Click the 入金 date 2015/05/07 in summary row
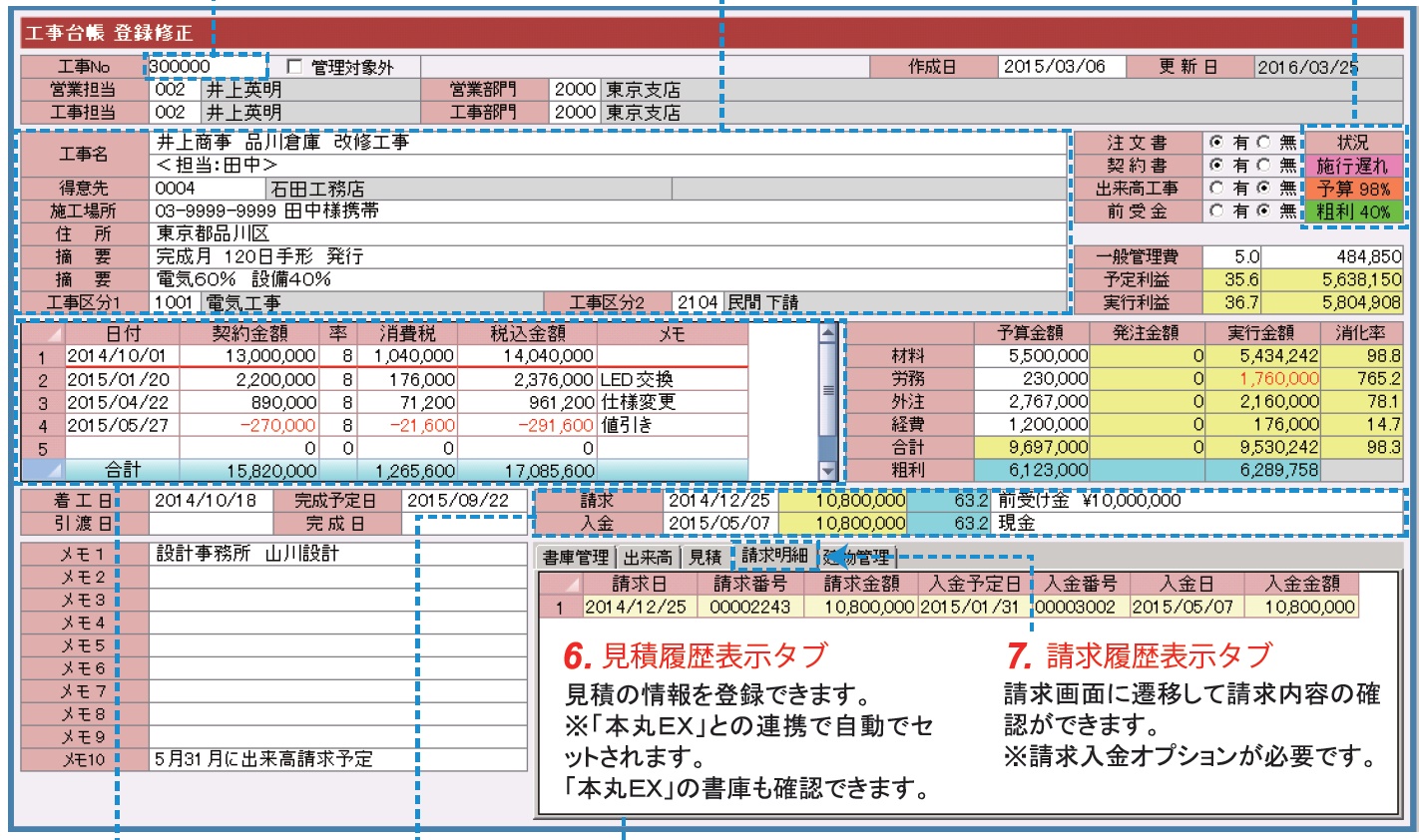Screen dimensions: 1419x840 coord(720,524)
